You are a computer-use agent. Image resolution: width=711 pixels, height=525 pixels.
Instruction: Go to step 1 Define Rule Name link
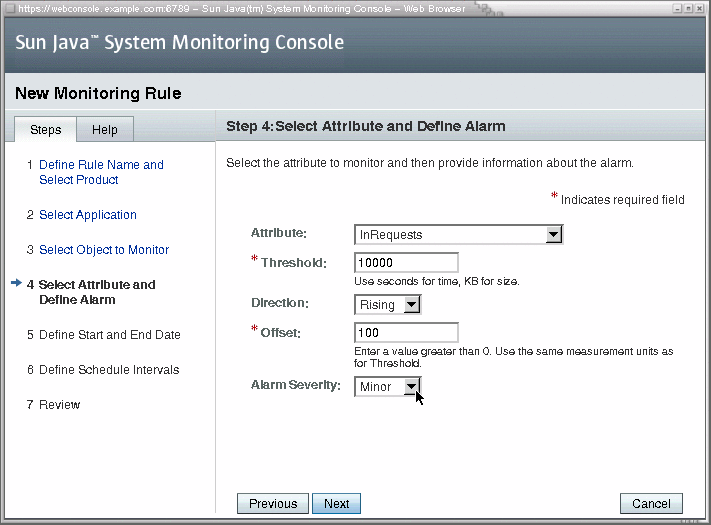tap(101, 172)
